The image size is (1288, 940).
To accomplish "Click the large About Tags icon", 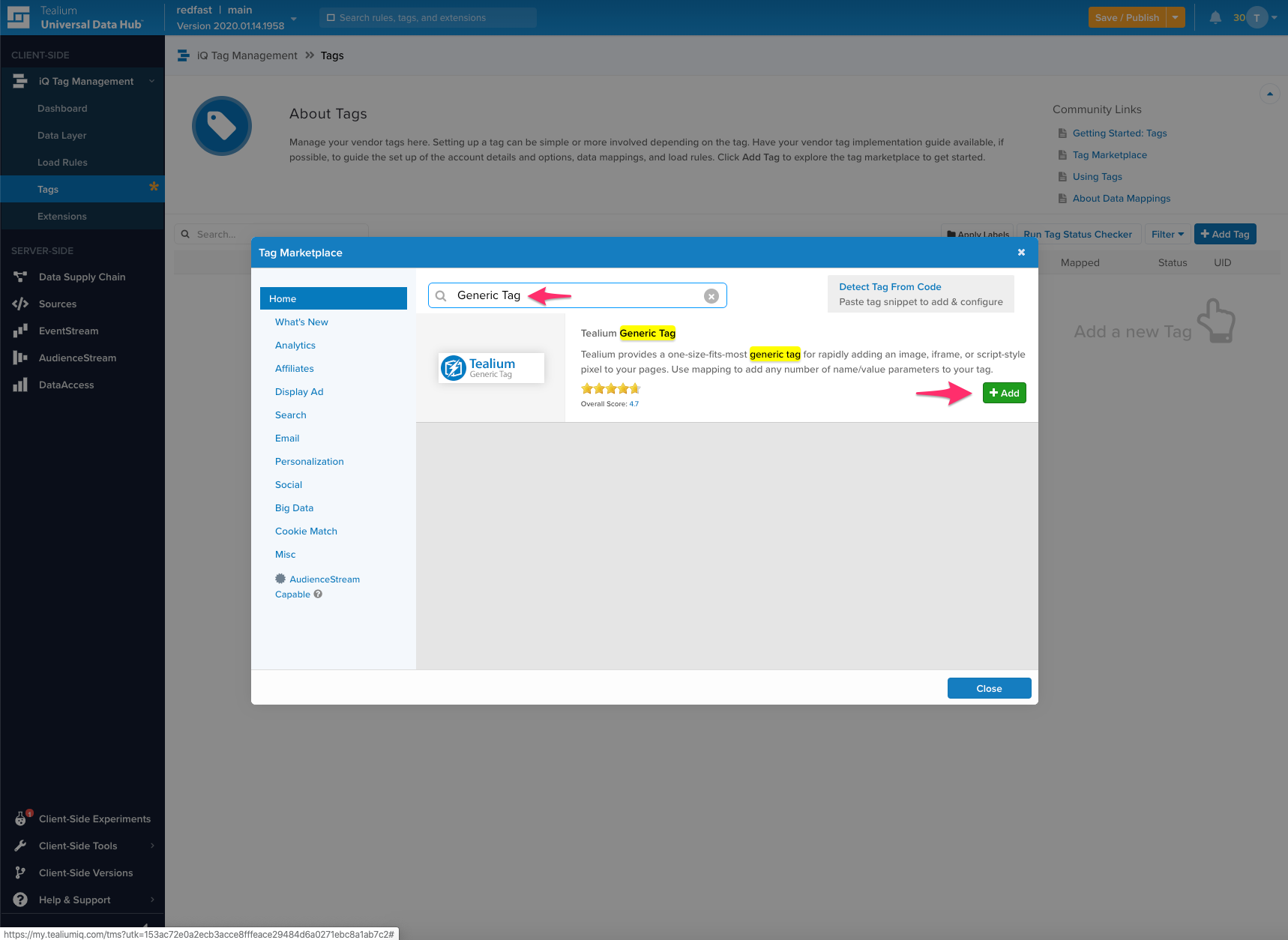I will point(222,126).
